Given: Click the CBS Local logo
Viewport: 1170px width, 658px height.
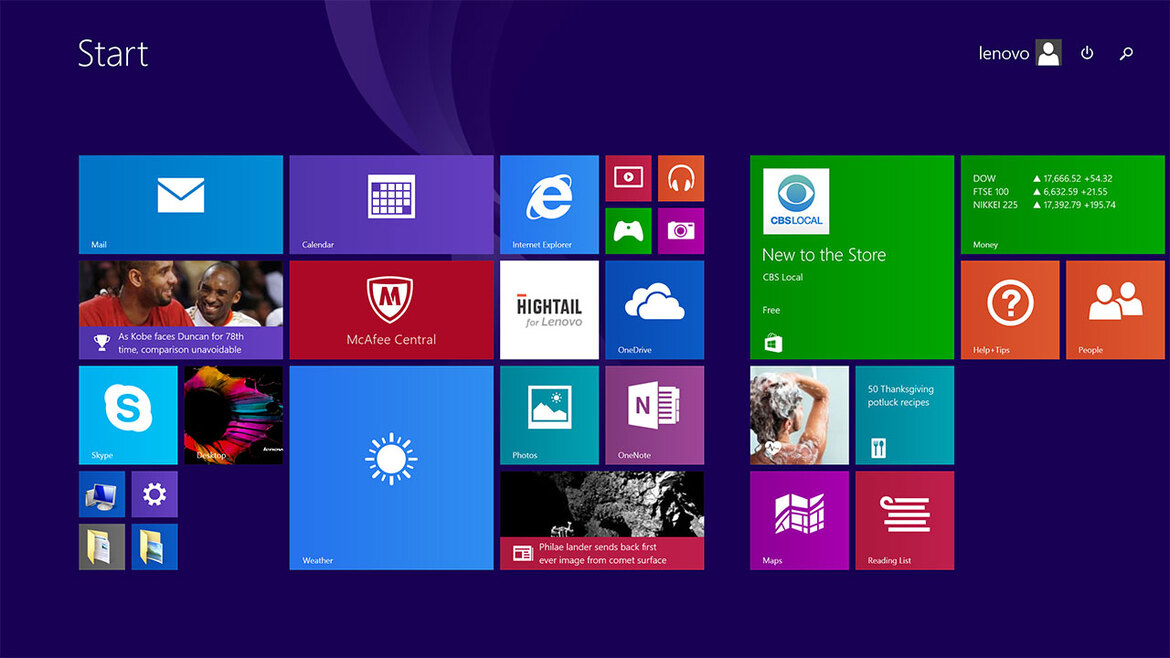Looking at the screenshot, I should (x=795, y=201).
